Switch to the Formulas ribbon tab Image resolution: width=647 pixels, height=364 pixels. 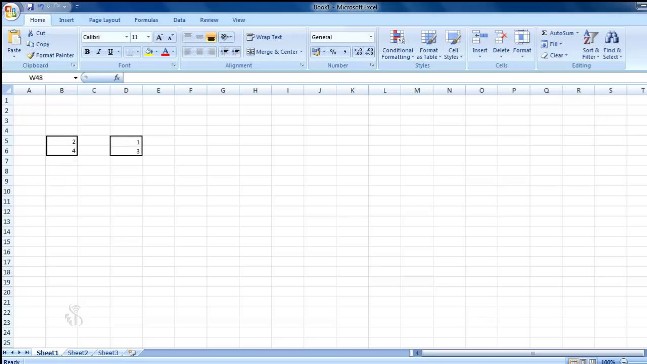click(146, 20)
